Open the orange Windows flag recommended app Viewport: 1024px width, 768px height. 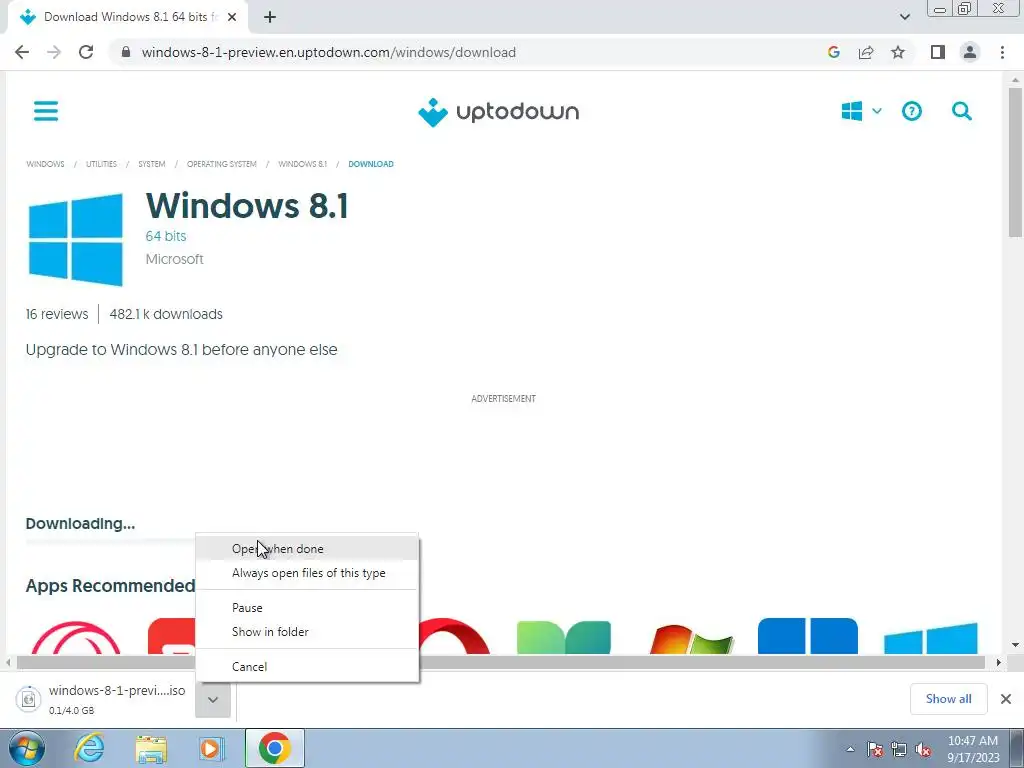(x=691, y=638)
